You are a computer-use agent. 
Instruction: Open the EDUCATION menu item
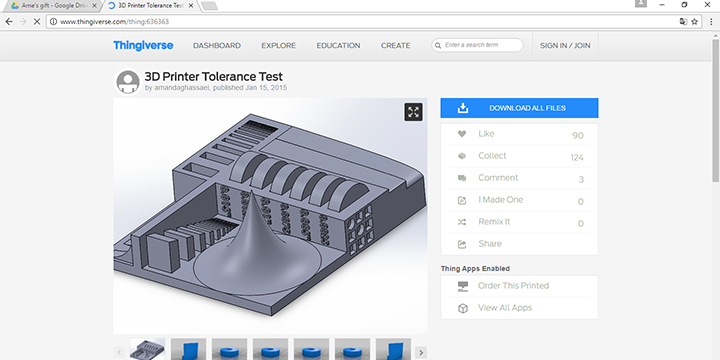tap(338, 45)
